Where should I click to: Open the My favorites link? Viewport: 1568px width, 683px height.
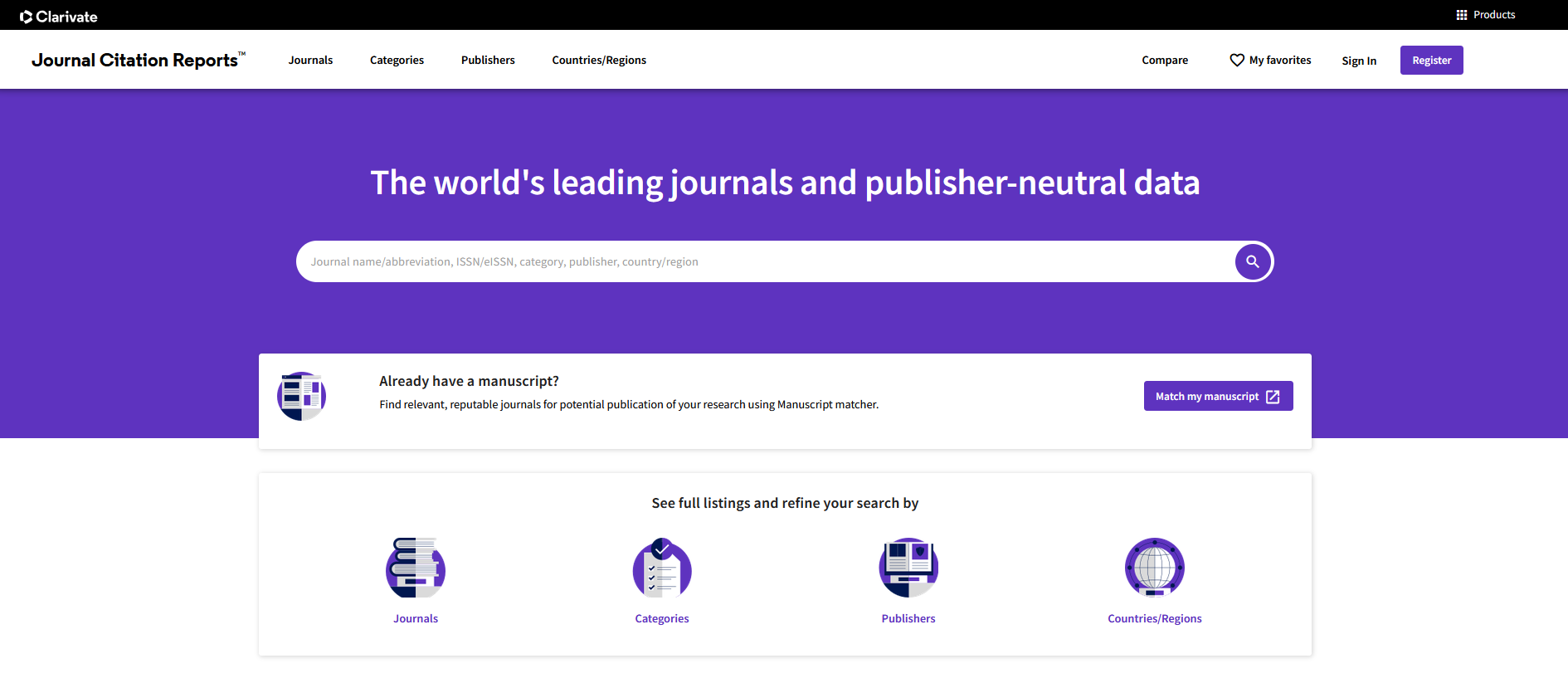(x=1280, y=60)
